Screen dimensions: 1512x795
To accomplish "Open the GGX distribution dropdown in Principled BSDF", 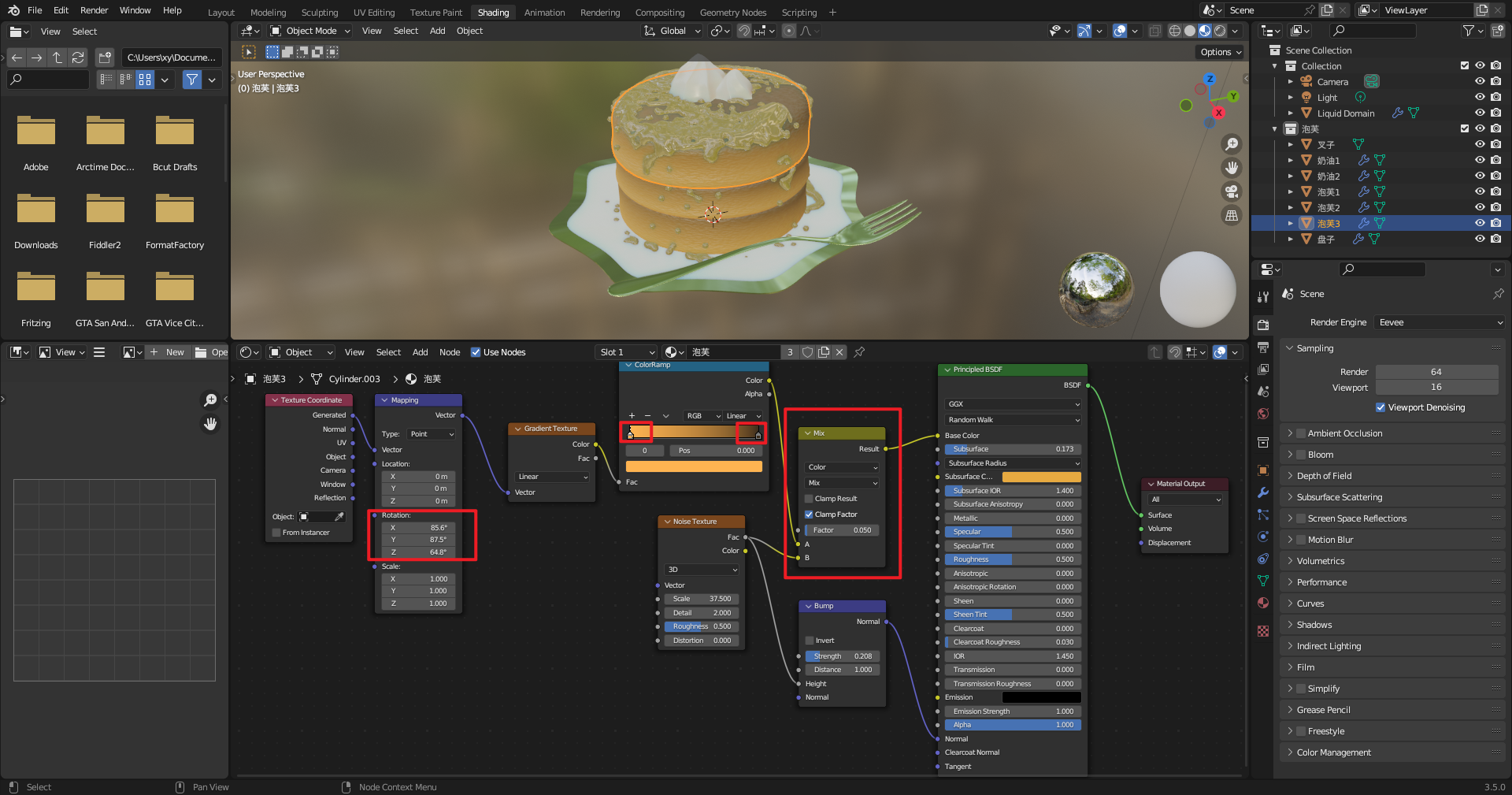I will coord(1013,404).
